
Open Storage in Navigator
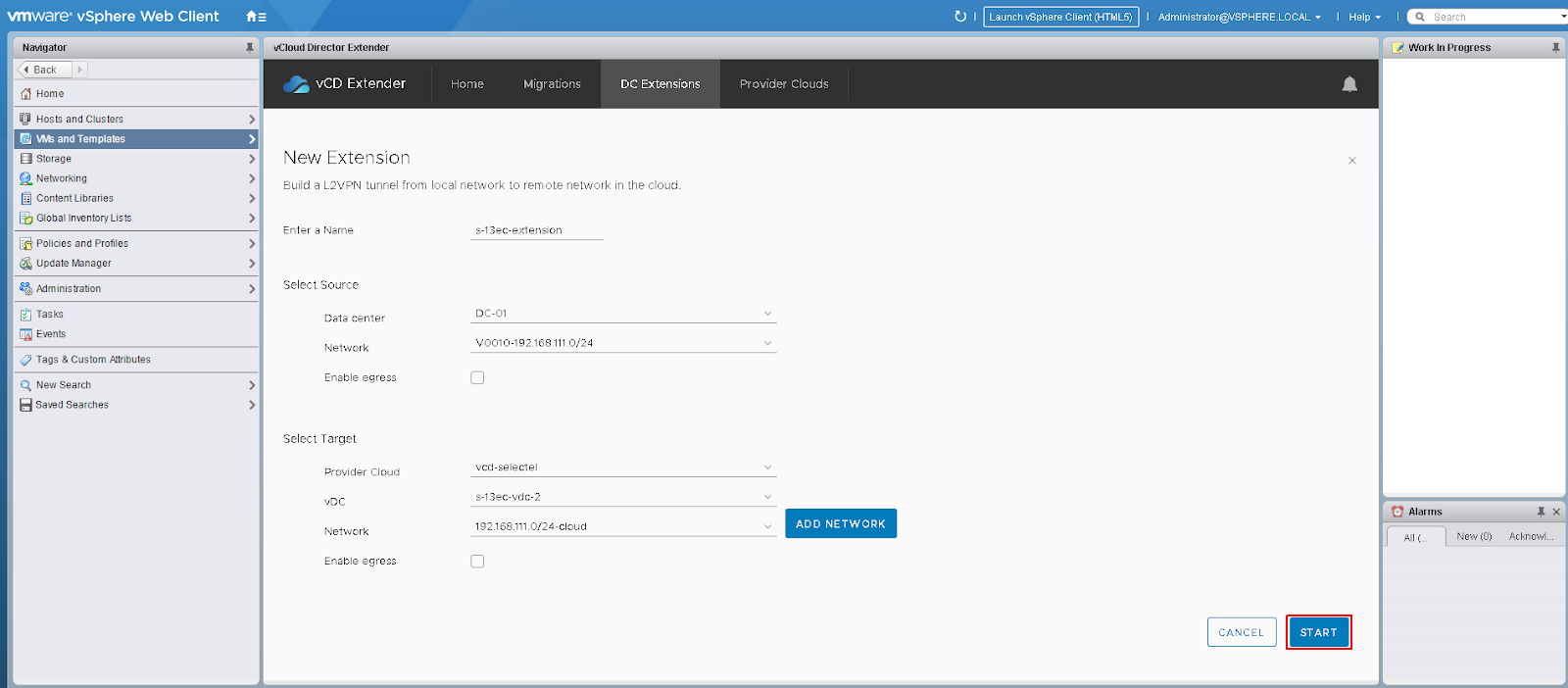(136, 159)
